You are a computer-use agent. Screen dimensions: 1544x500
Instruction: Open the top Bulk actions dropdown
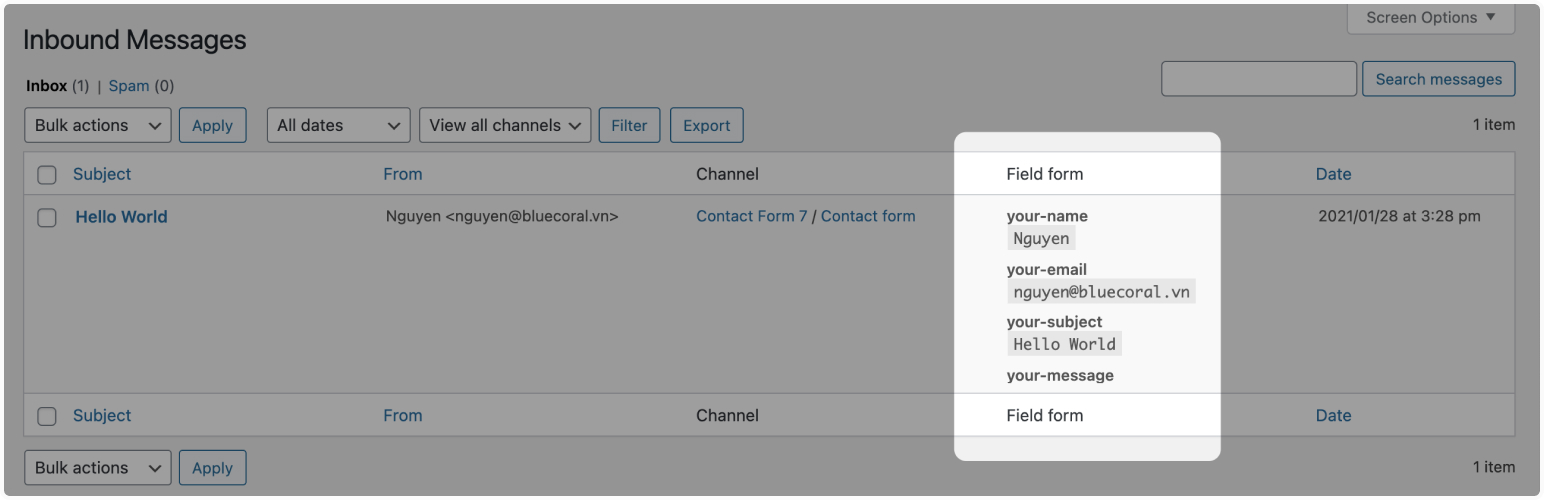click(x=97, y=125)
